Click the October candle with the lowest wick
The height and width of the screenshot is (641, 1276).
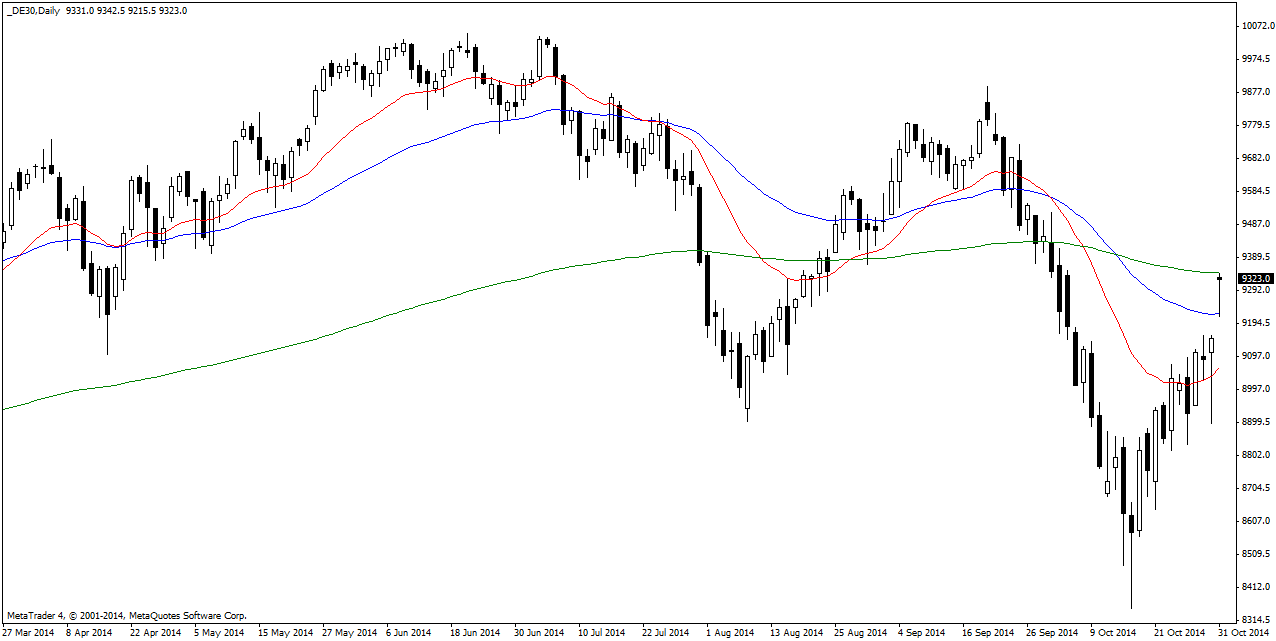[1131, 540]
